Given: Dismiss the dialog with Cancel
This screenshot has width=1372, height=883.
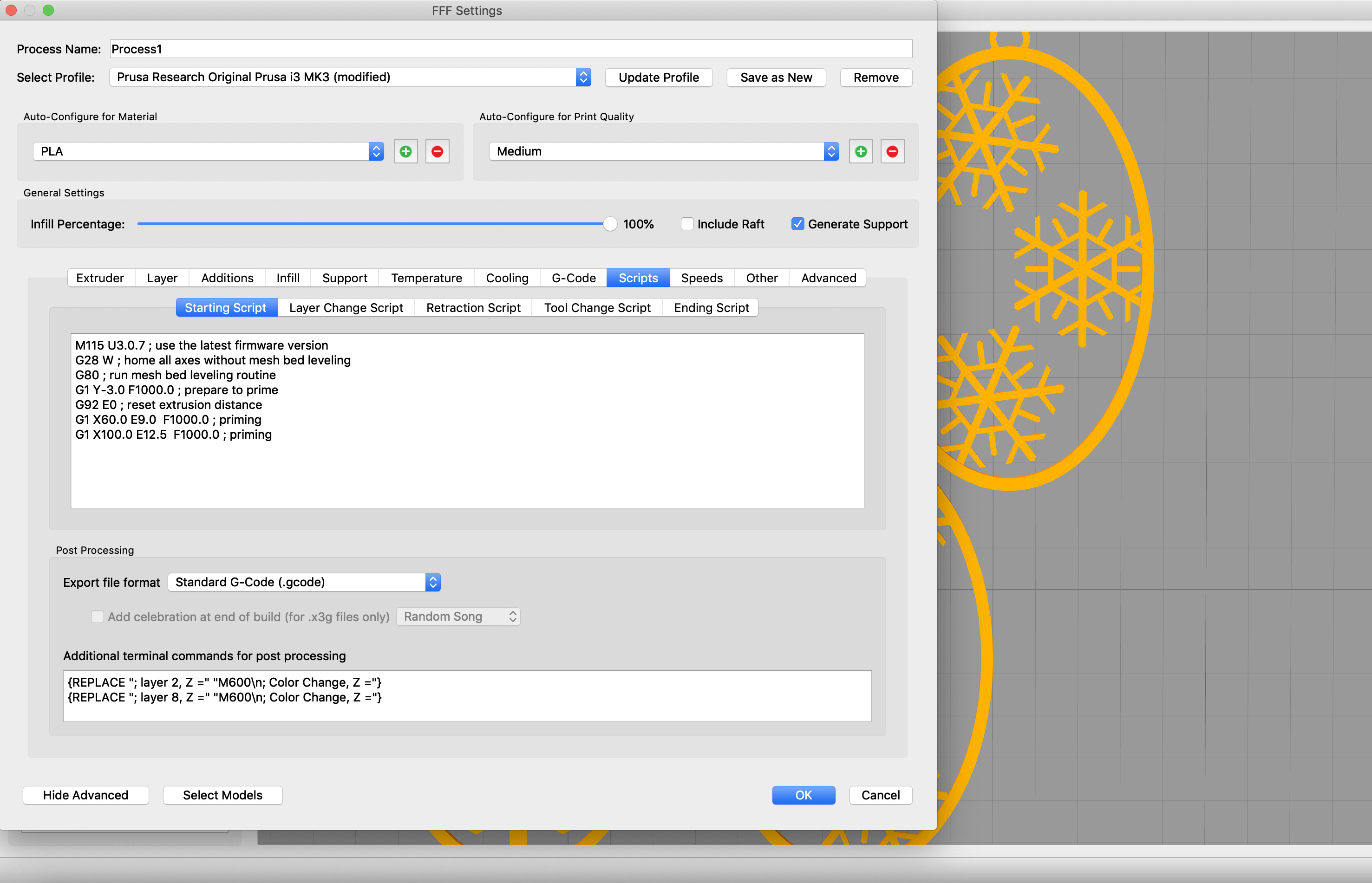Looking at the screenshot, I should point(881,795).
